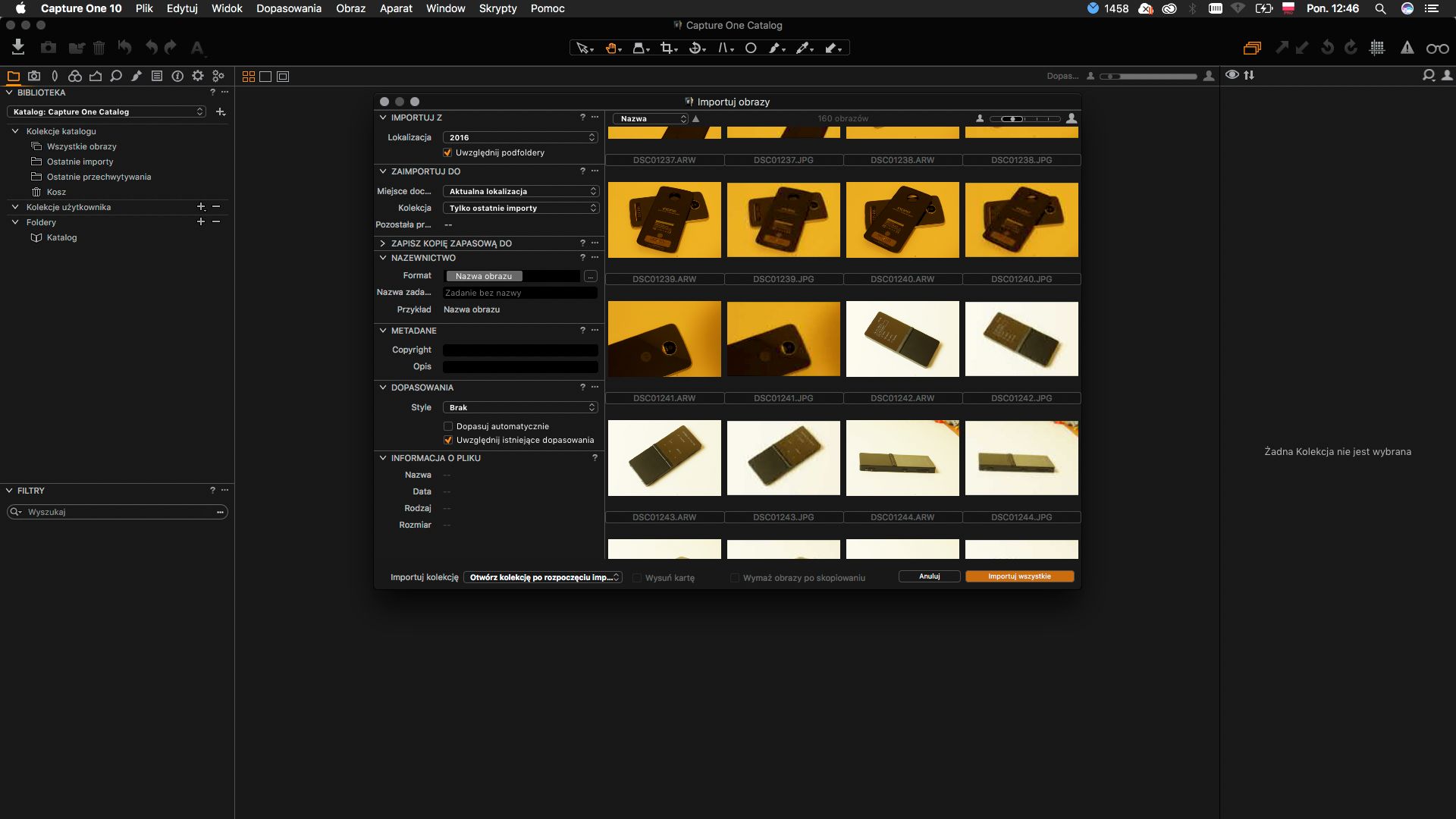The width and height of the screenshot is (1456, 819).
Task: Open the Aparat menu
Action: pyautogui.click(x=396, y=8)
